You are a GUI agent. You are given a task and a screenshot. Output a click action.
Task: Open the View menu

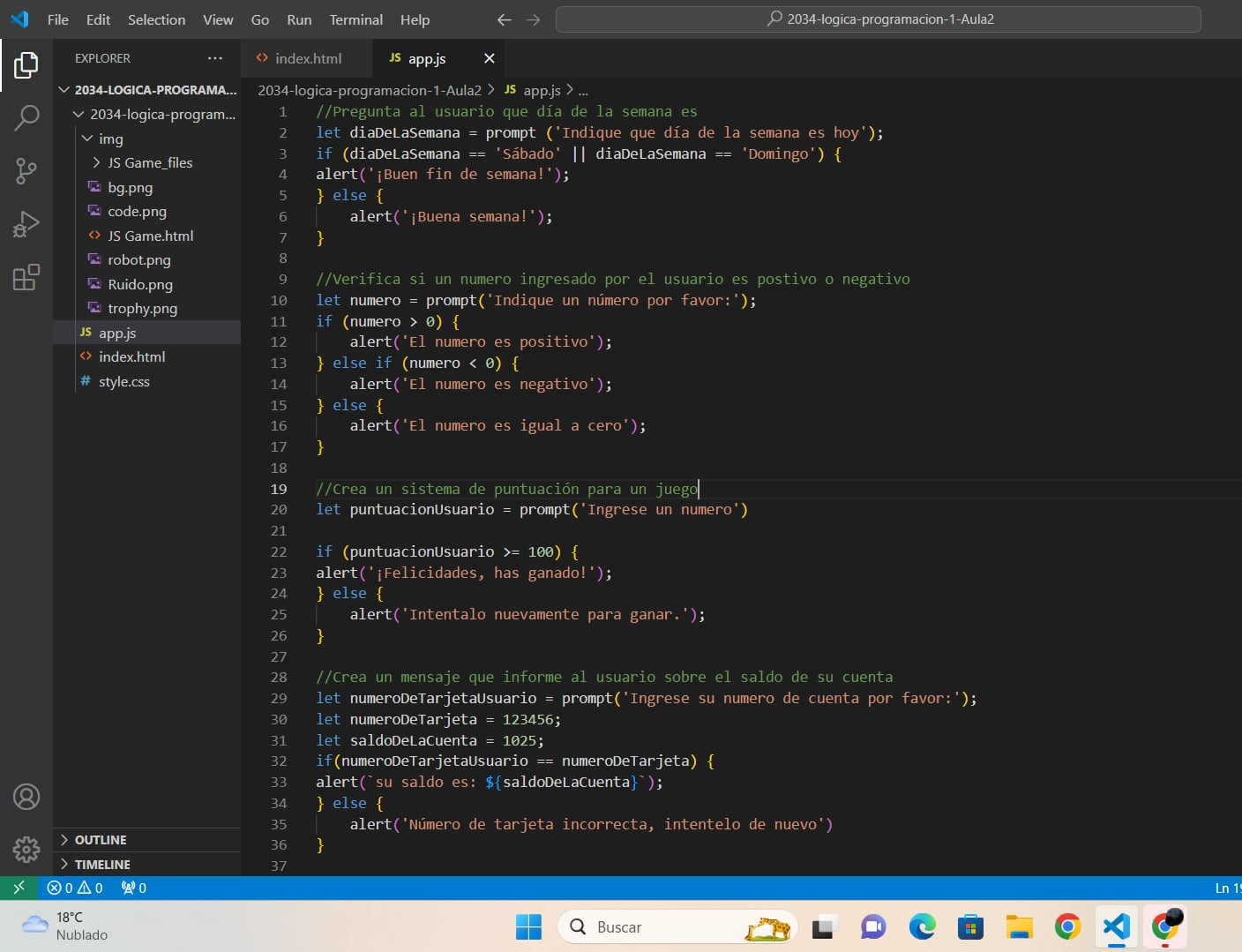pos(218,19)
